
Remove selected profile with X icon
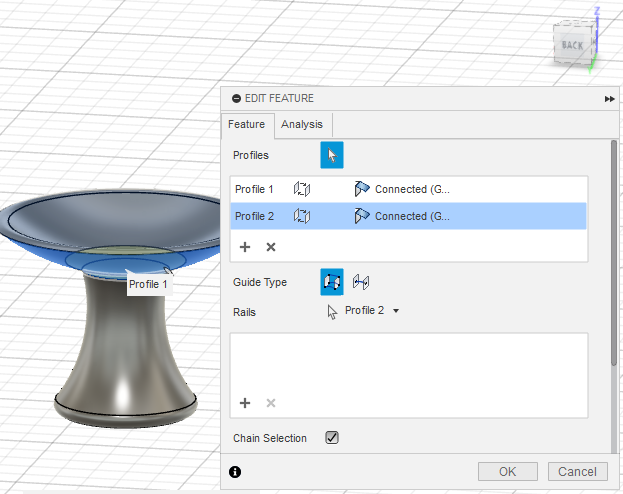coord(271,247)
